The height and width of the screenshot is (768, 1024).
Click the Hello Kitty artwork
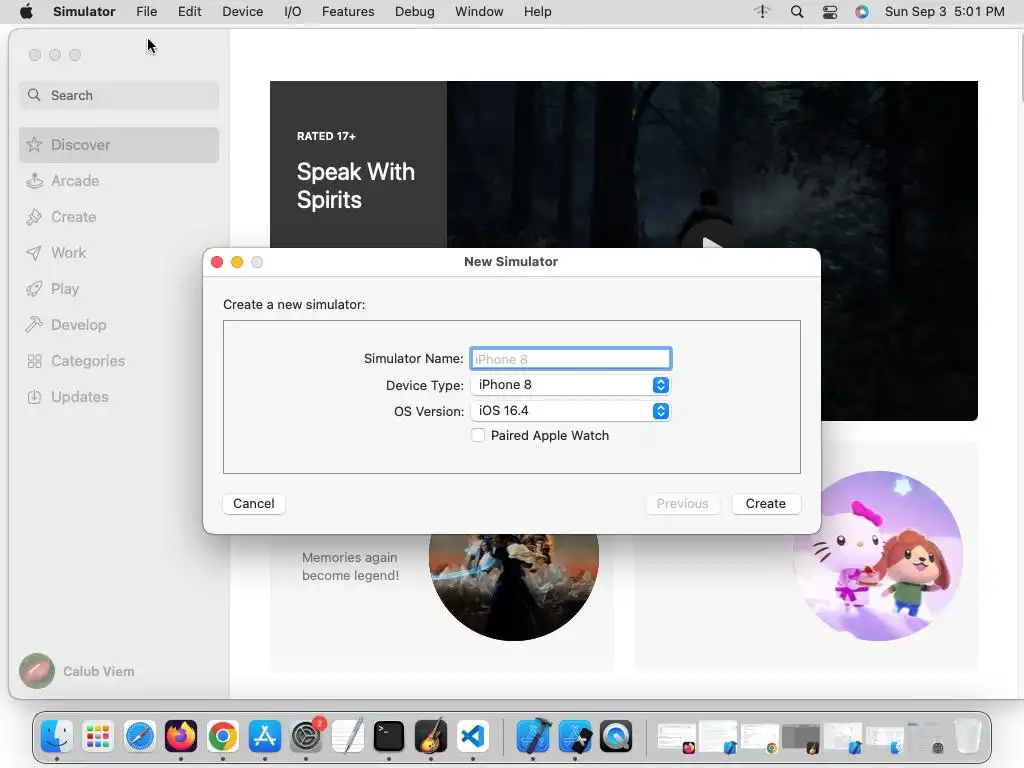tap(878, 556)
